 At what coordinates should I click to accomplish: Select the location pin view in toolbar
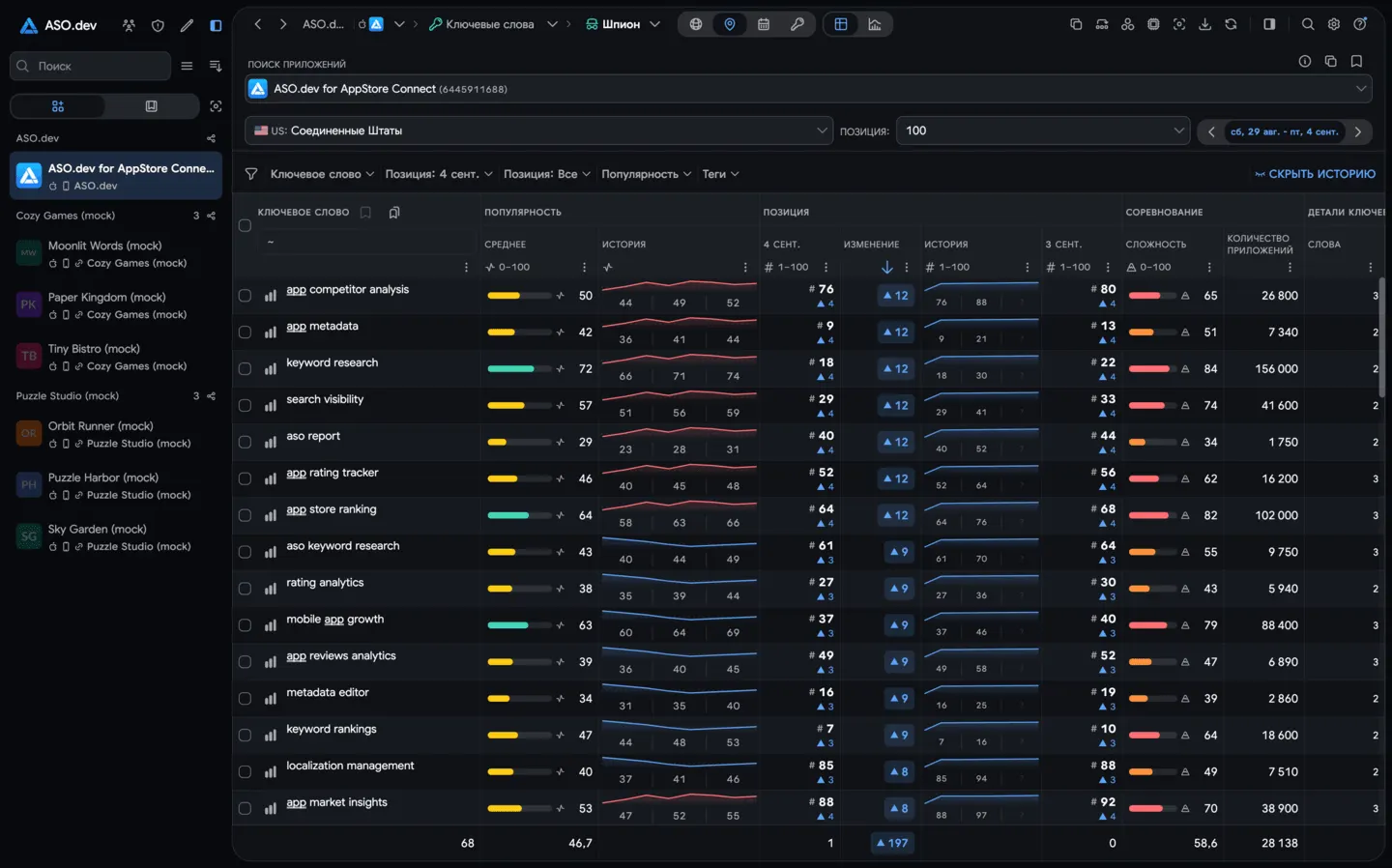(730, 24)
